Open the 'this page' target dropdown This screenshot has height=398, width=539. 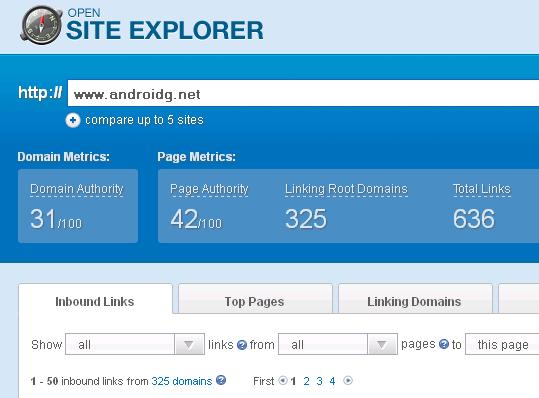(x=502, y=344)
